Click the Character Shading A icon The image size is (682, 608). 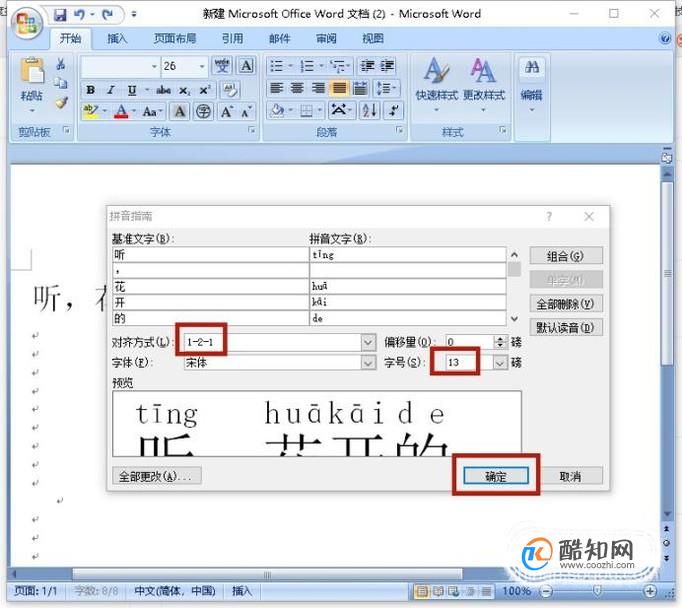pyautogui.click(x=180, y=111)
